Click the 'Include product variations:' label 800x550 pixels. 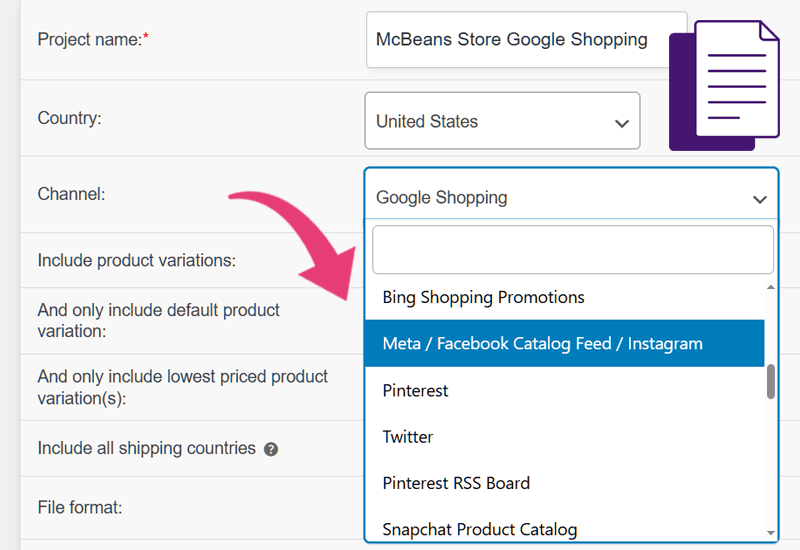(x=137, y=260)
